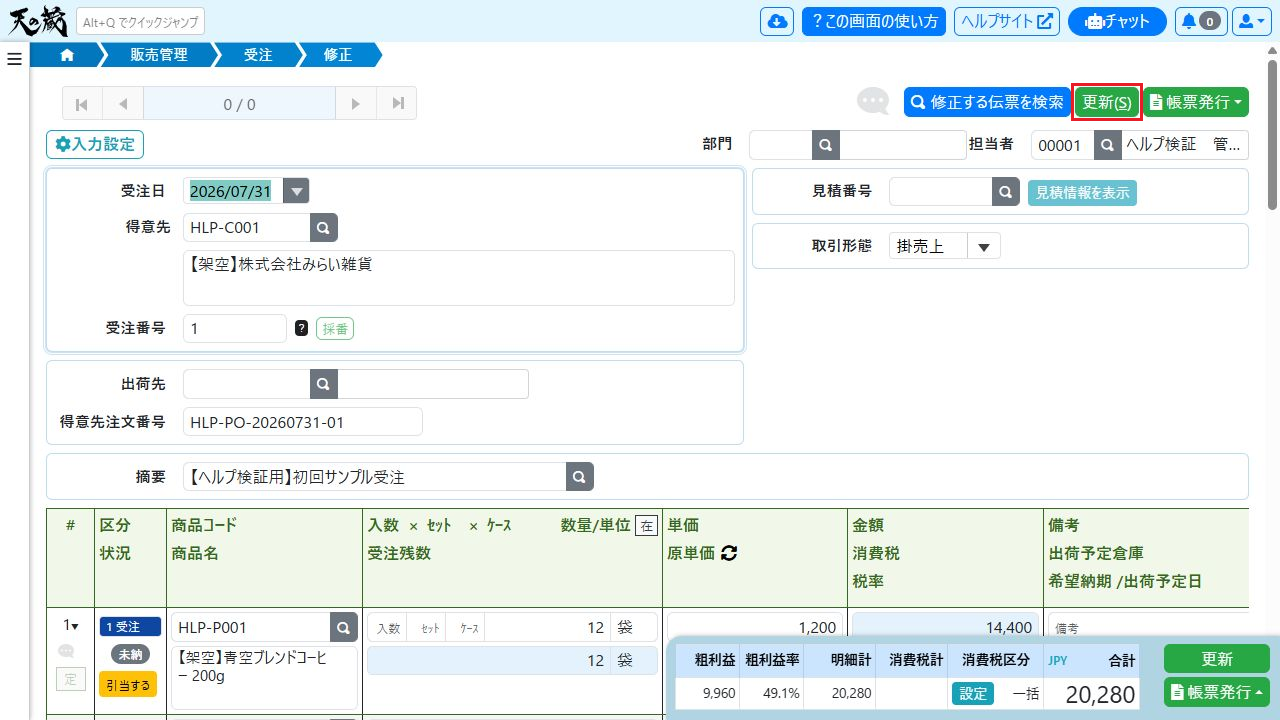The image size is (1280, 720).
Task: Refresh the 原単価 cost price
Action: pyautogui.click(x=729, y=553)
